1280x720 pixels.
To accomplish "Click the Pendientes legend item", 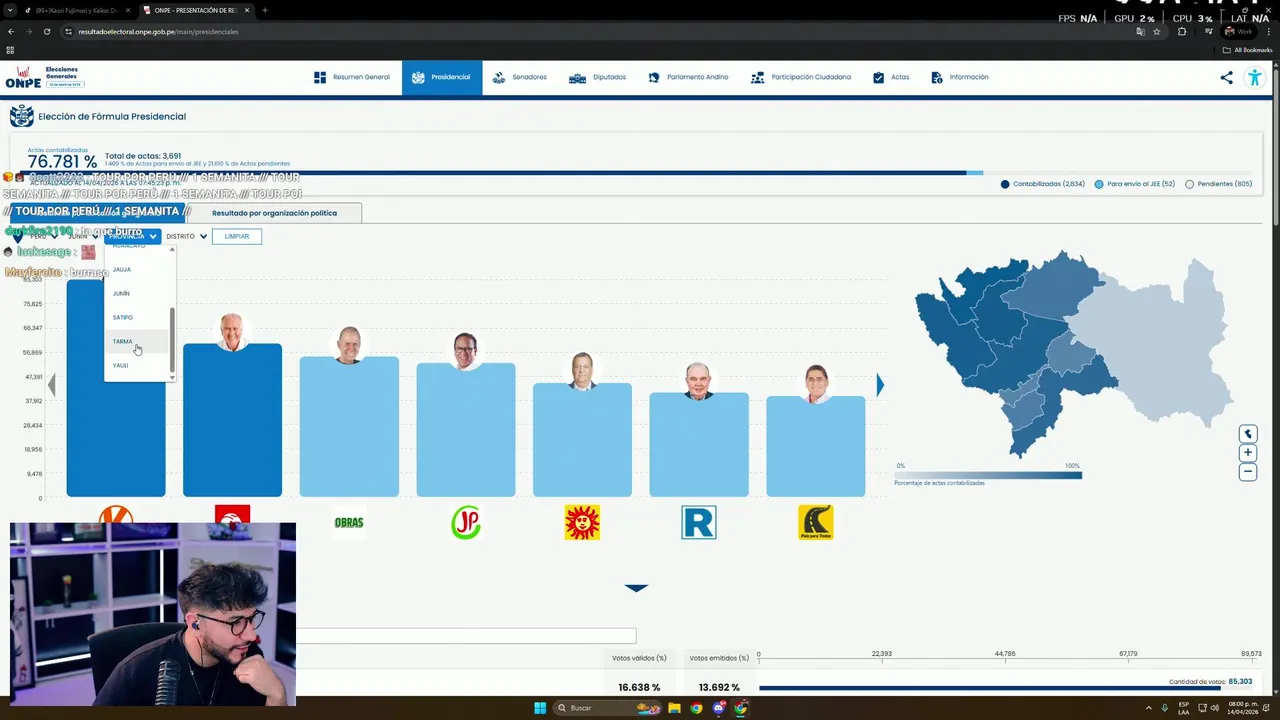I will pos(1218,184).
